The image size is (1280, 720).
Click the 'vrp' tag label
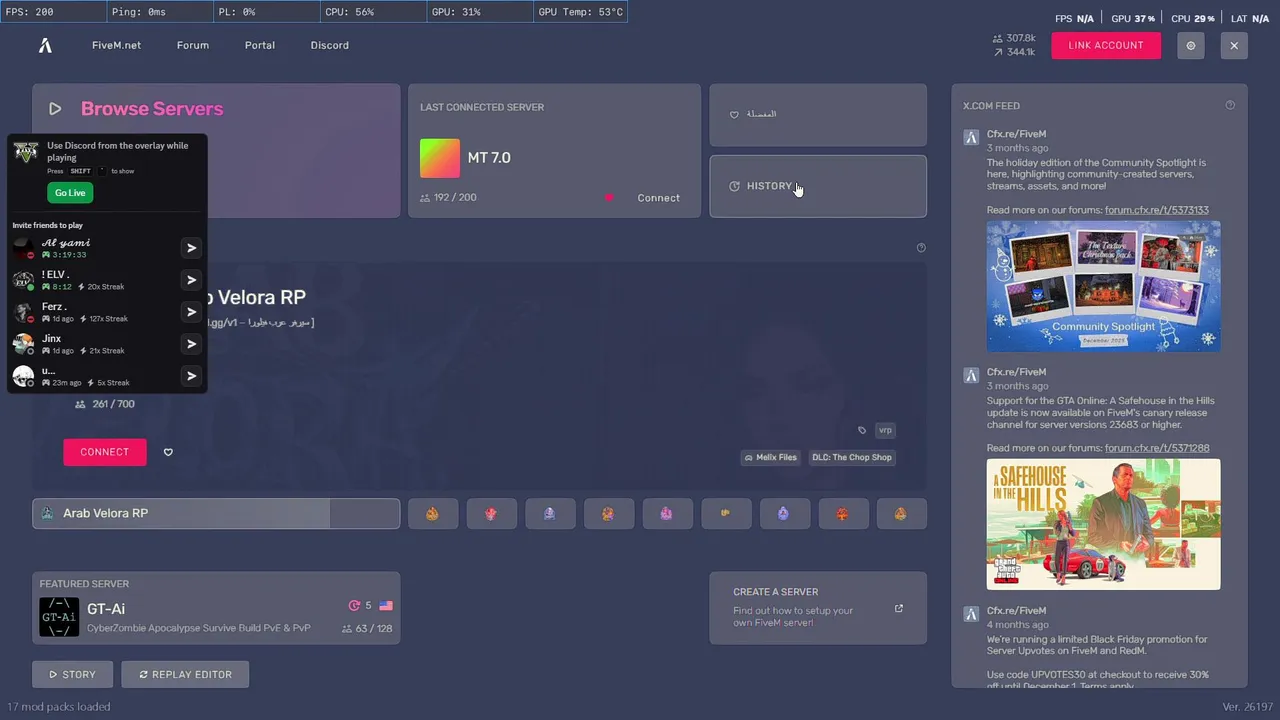[x=885, y=430]
